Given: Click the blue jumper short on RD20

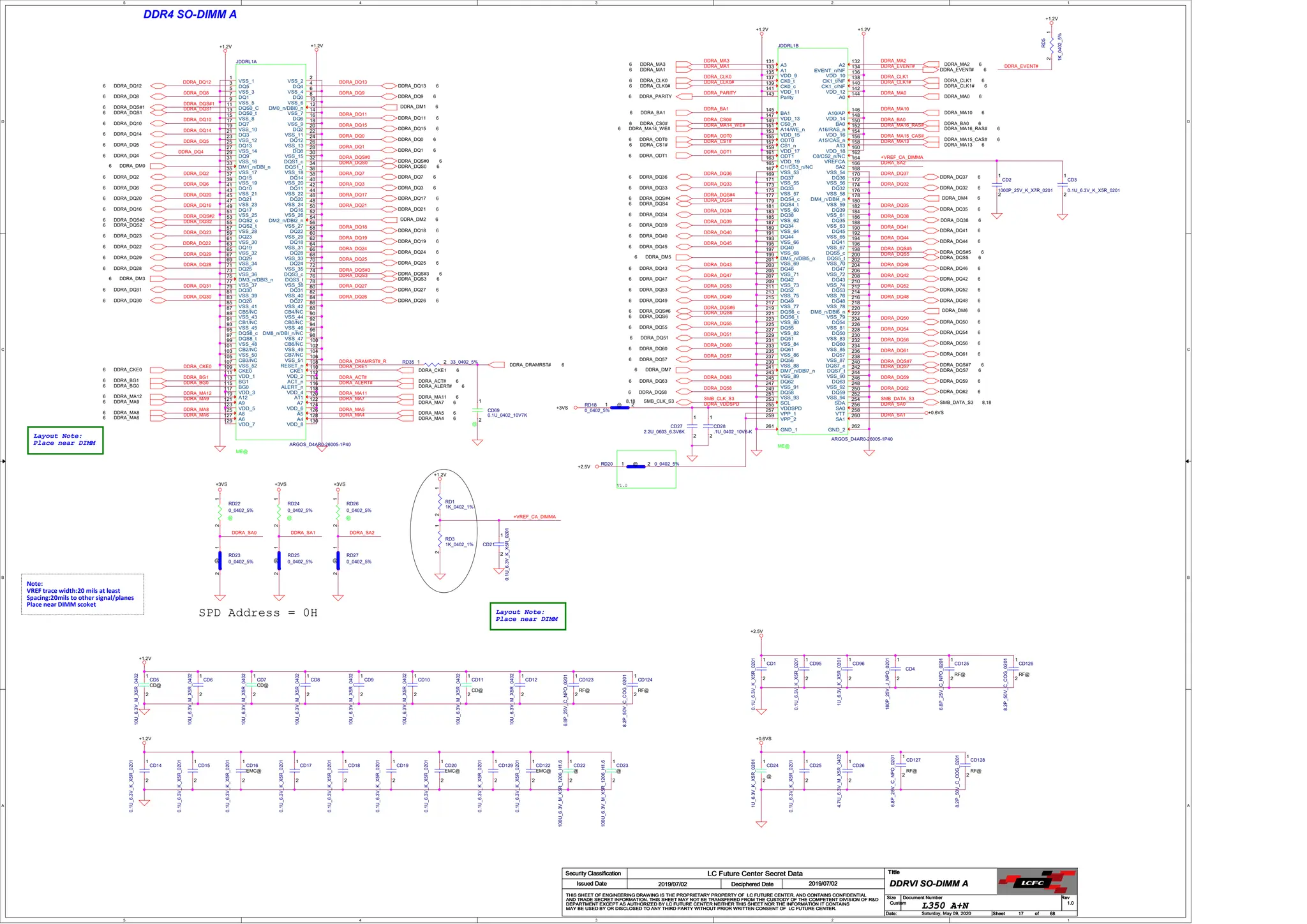Looking at the screenshot, I should [x=636, y=466].
